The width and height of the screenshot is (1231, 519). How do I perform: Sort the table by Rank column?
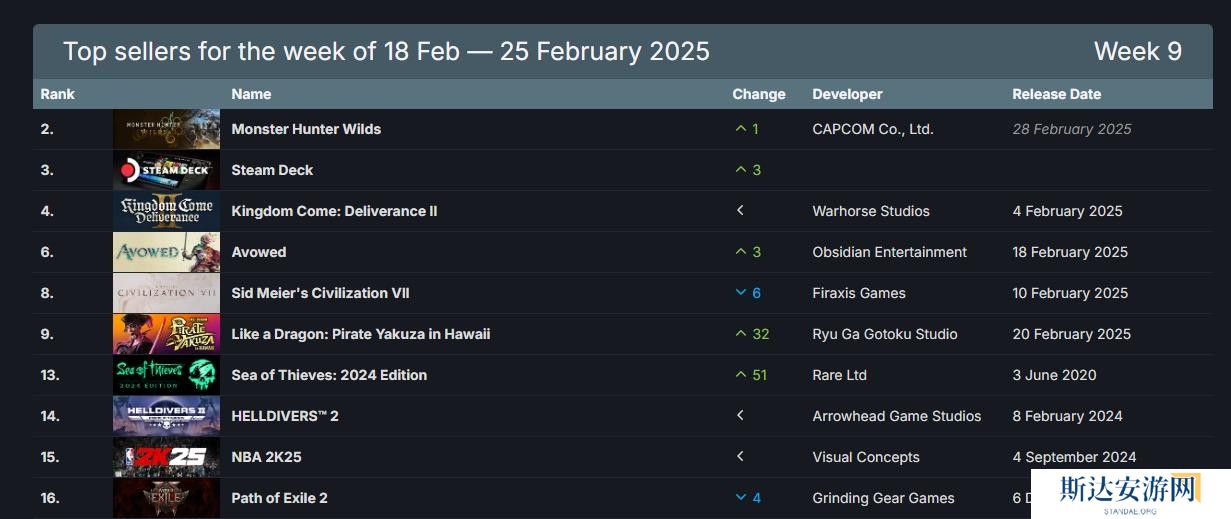[x=58, y=94]
